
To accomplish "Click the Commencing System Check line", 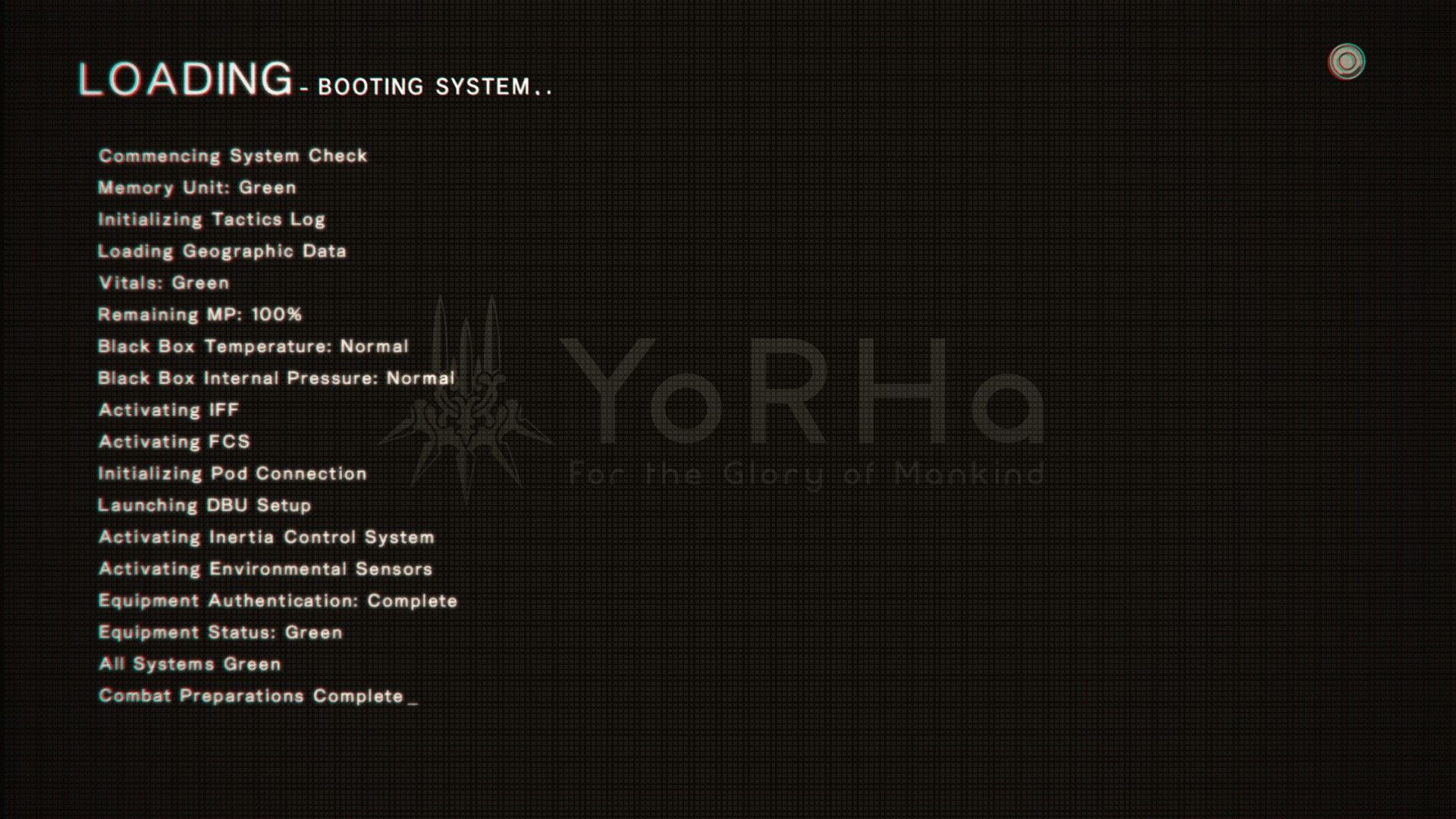I will pos(233,155).
